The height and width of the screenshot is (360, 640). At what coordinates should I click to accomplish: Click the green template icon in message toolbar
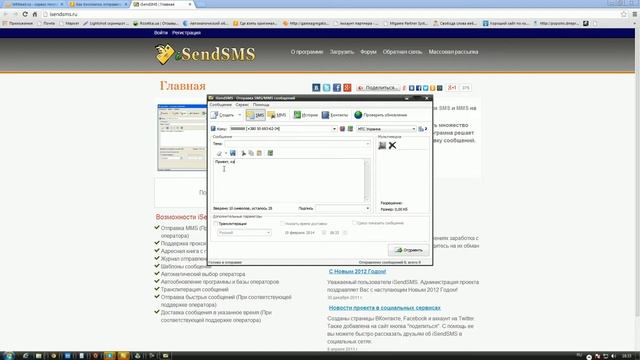(x=270, y=153)
